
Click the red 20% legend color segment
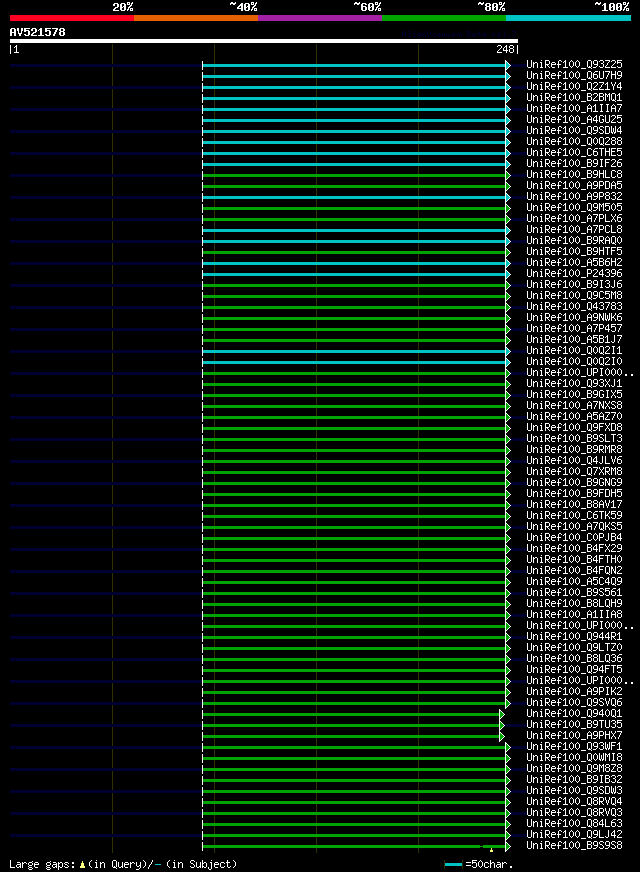(72, 18)
